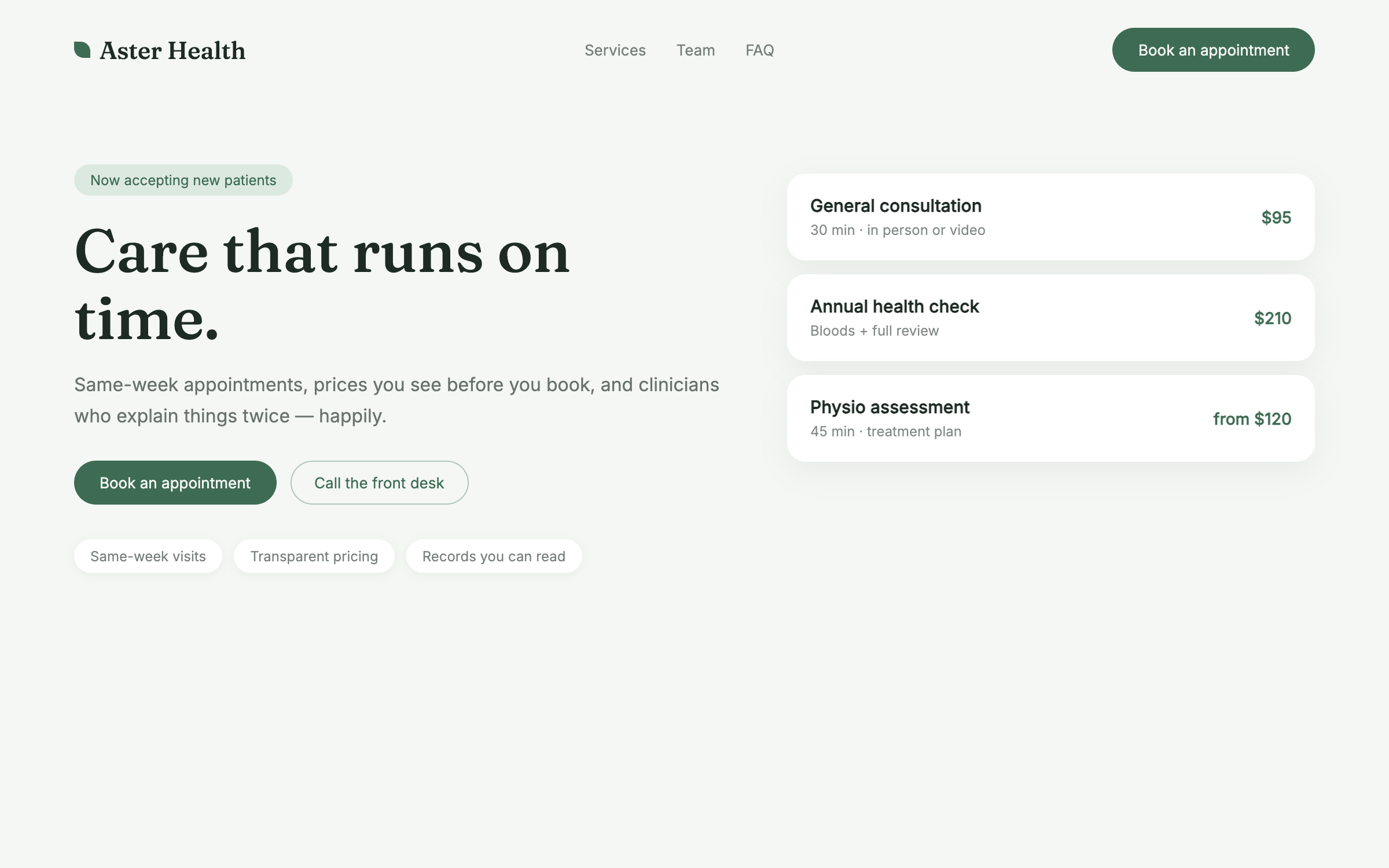Screen dimensions: 1389x868
Task: Click the Annual health check title
Action: tap(895, 307)
